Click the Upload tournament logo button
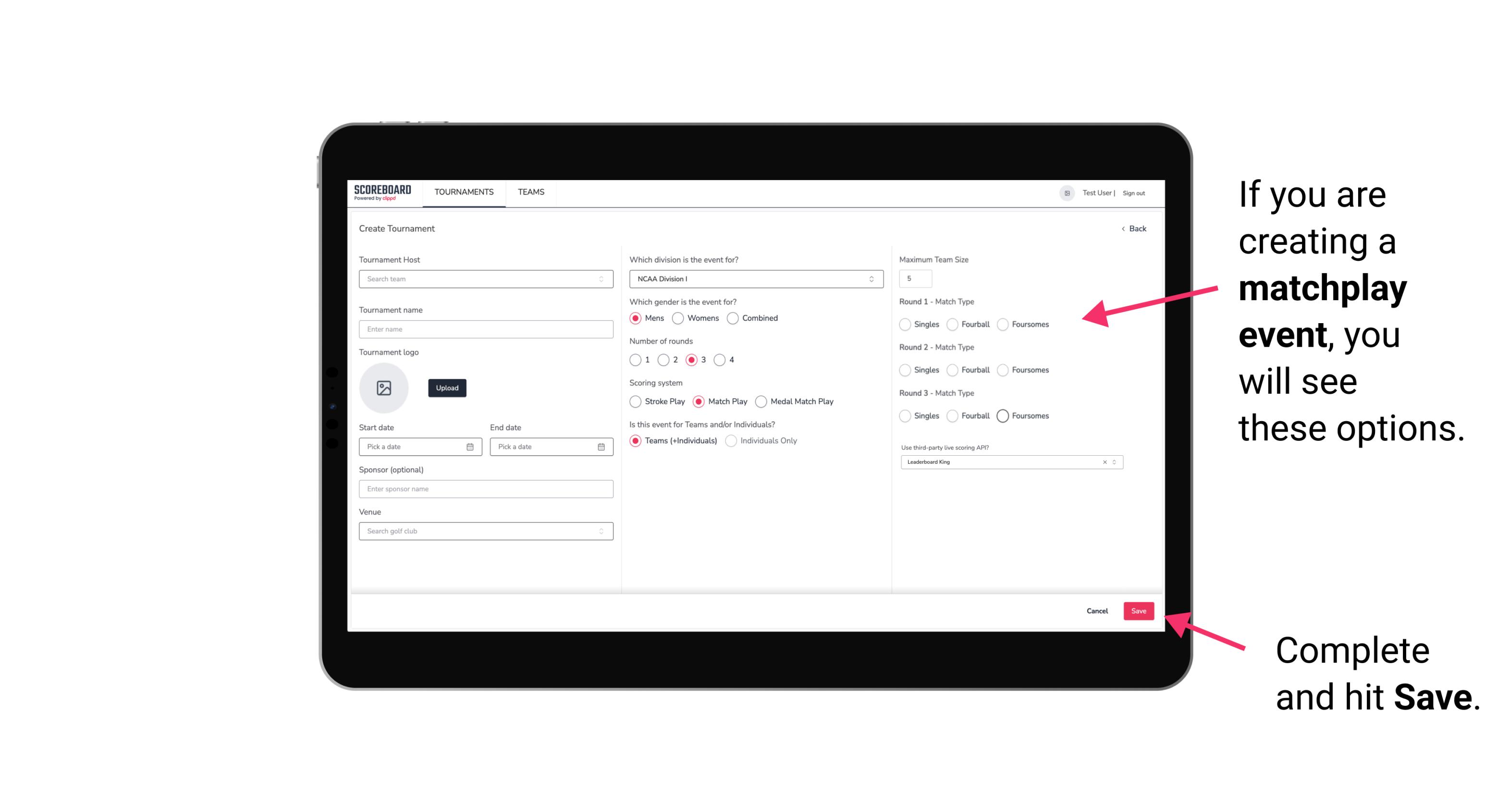Image resolution: width=1510 pixels, height=812 pixels. coord(447,387)
